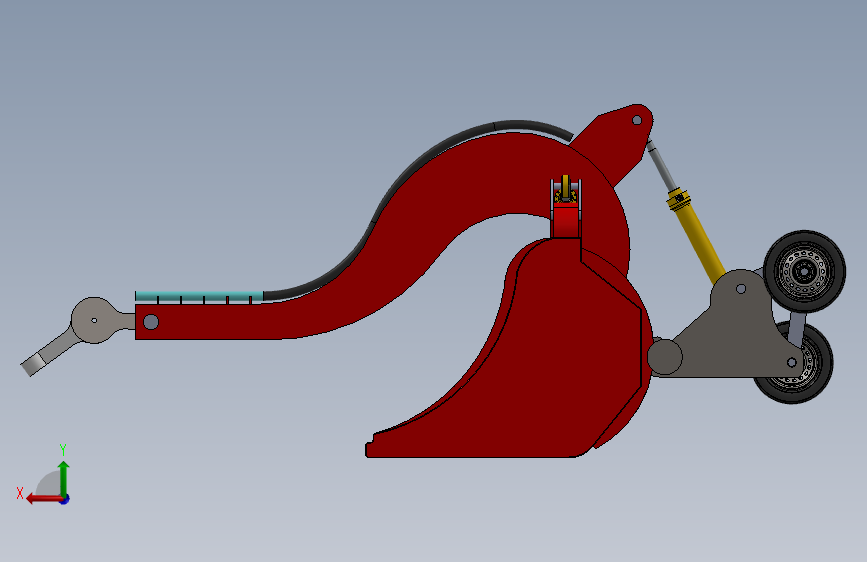This screenshot has height=562, width=867.
Task: Select the silver tip of the left link
Action: [34, 363]
